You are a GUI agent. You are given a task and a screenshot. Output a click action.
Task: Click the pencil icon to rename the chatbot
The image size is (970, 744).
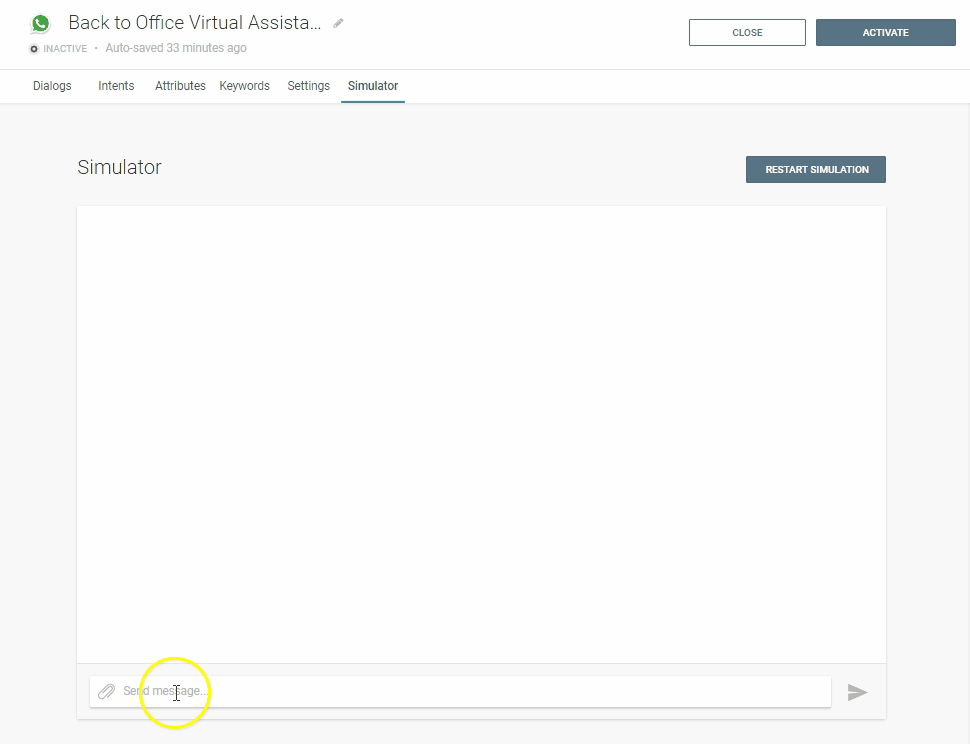pyautogui.click(x=339, y=23)
